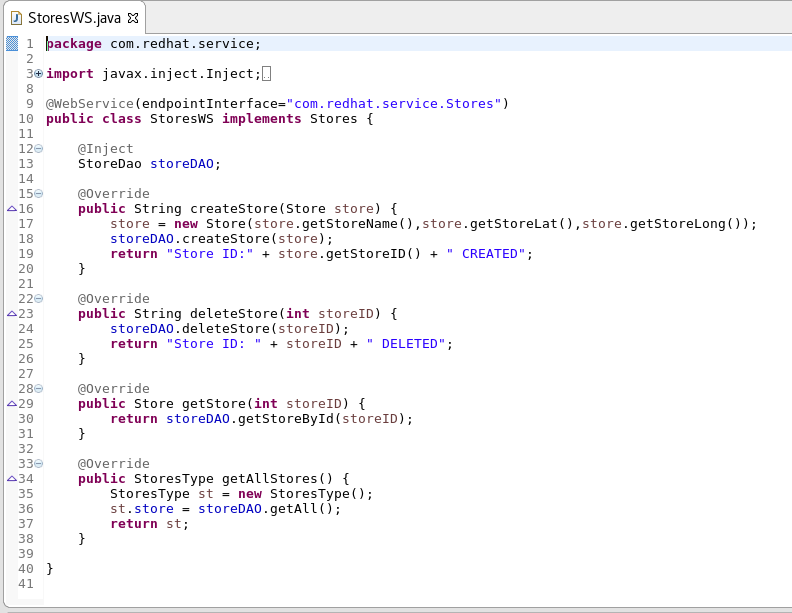Click the override marker beside line 16
Viewport: 792px width, 613px height.
[12, 209]
